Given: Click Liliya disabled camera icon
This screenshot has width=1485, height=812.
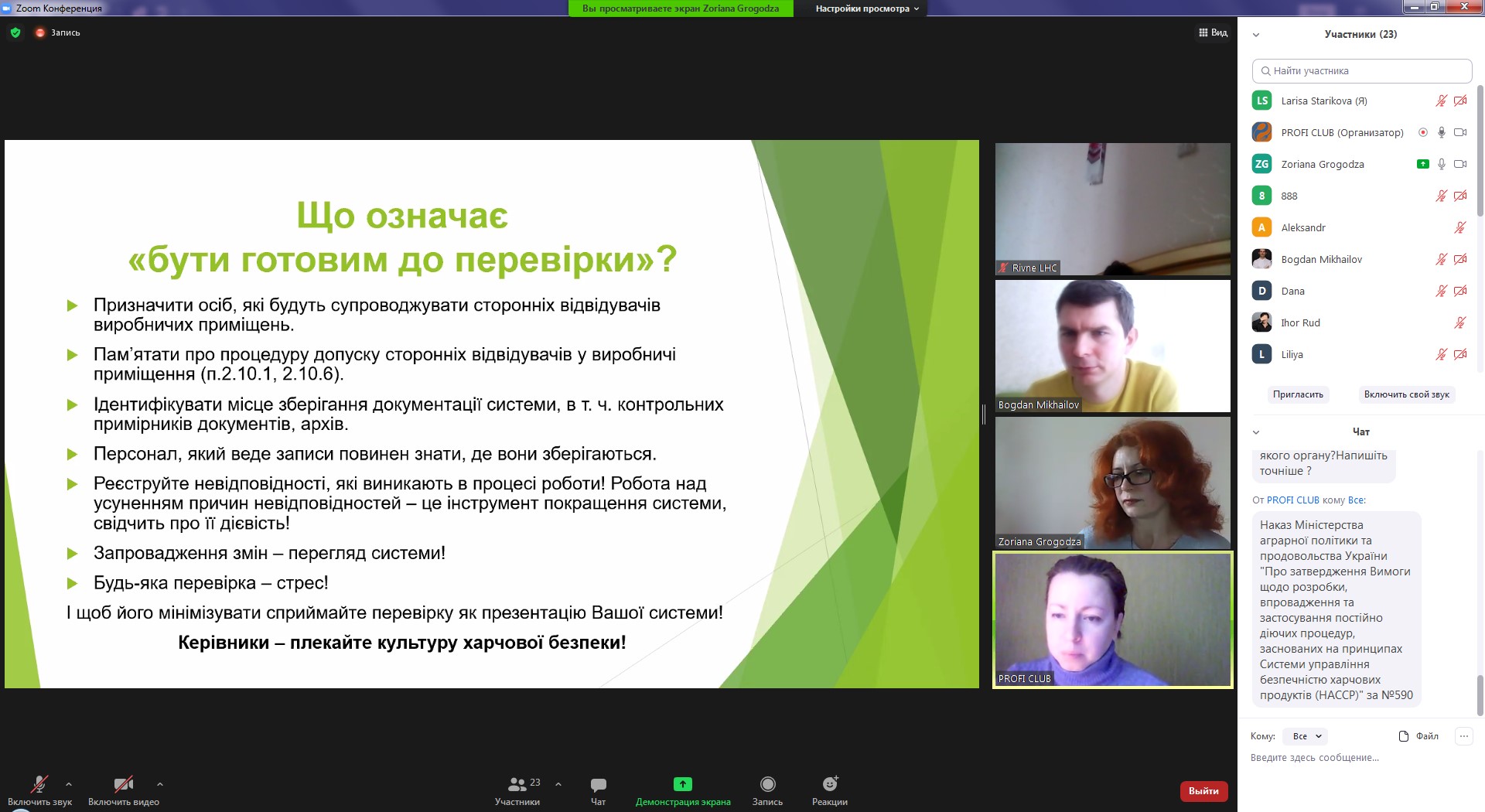Looking at the screenshot, I should (x=1460, y=354).
